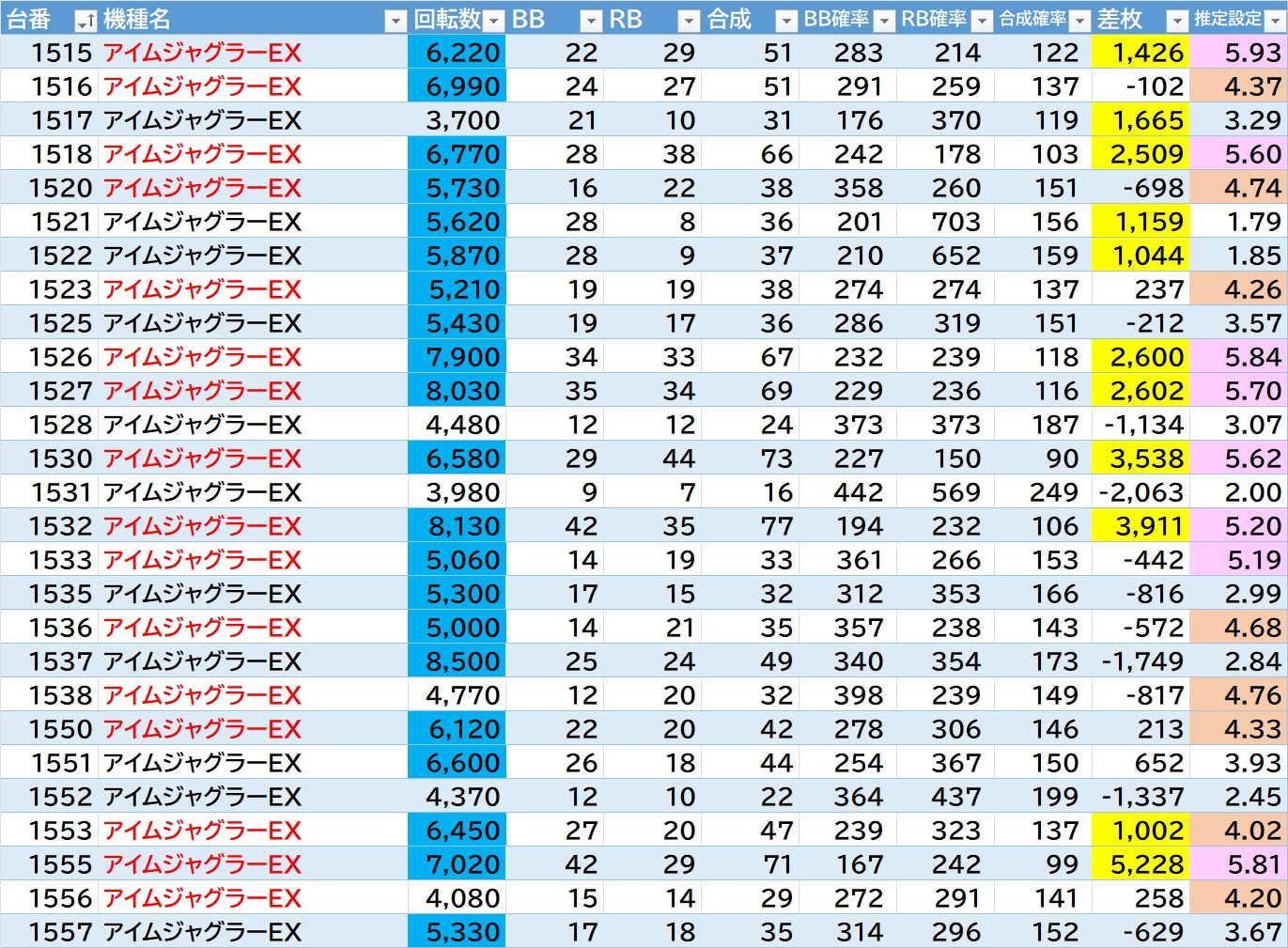
Task: Select machine number cell 1557
Action: click(49, 932)
